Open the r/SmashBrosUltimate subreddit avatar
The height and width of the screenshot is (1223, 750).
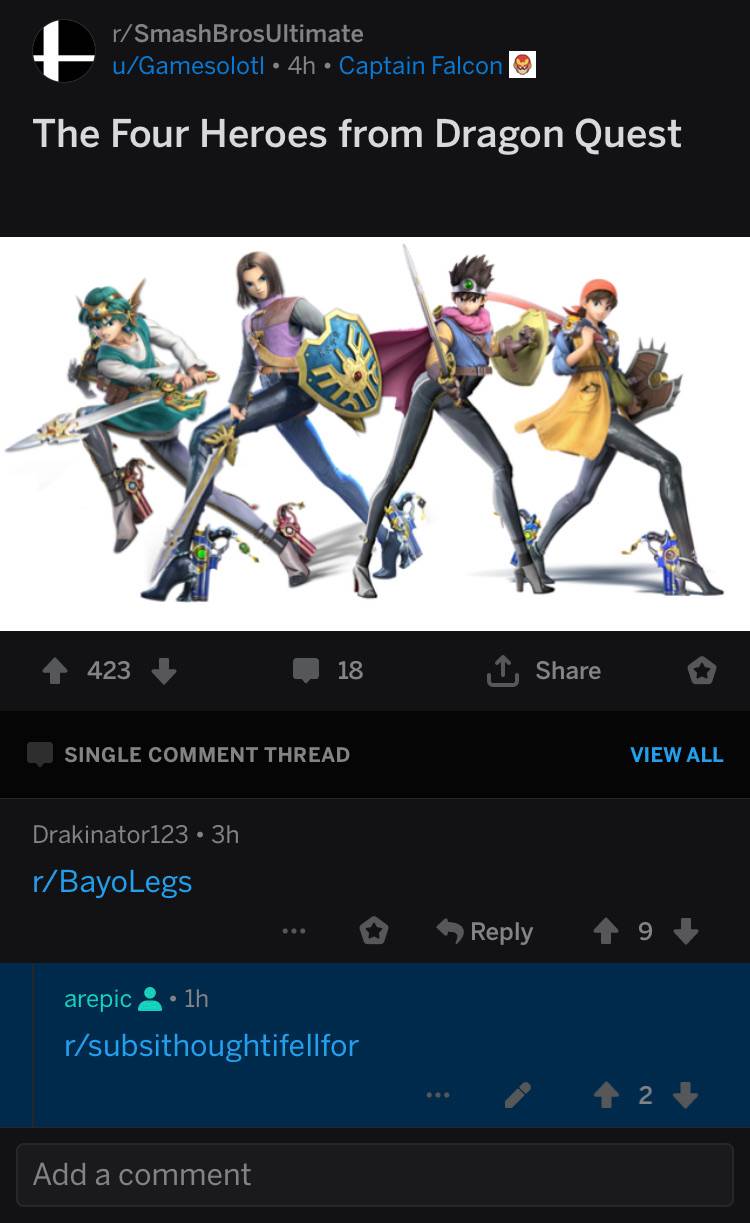[64, 51]
